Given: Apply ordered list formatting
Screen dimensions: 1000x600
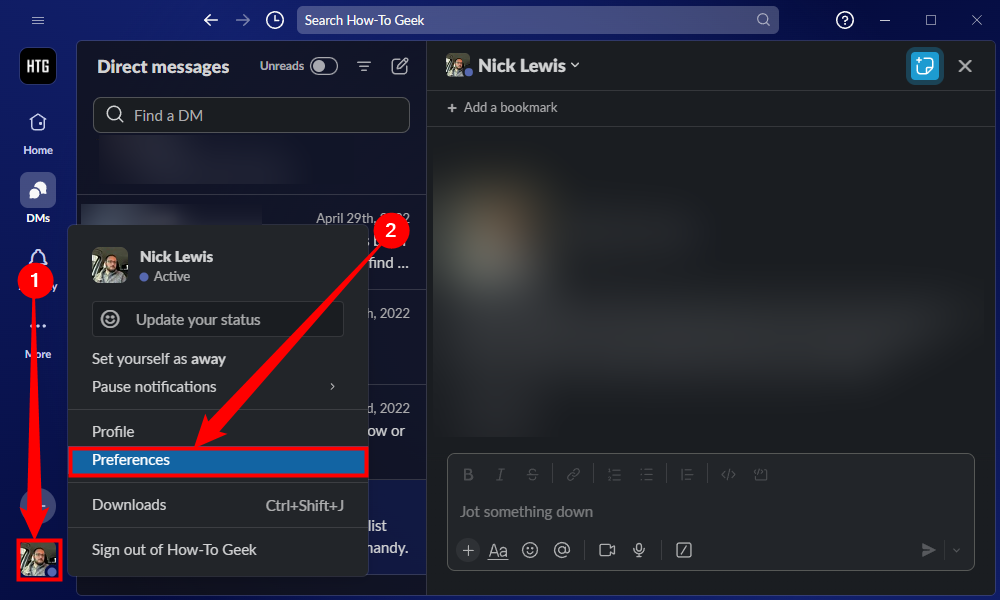Looking at the screenshot, I should (614, 474).
